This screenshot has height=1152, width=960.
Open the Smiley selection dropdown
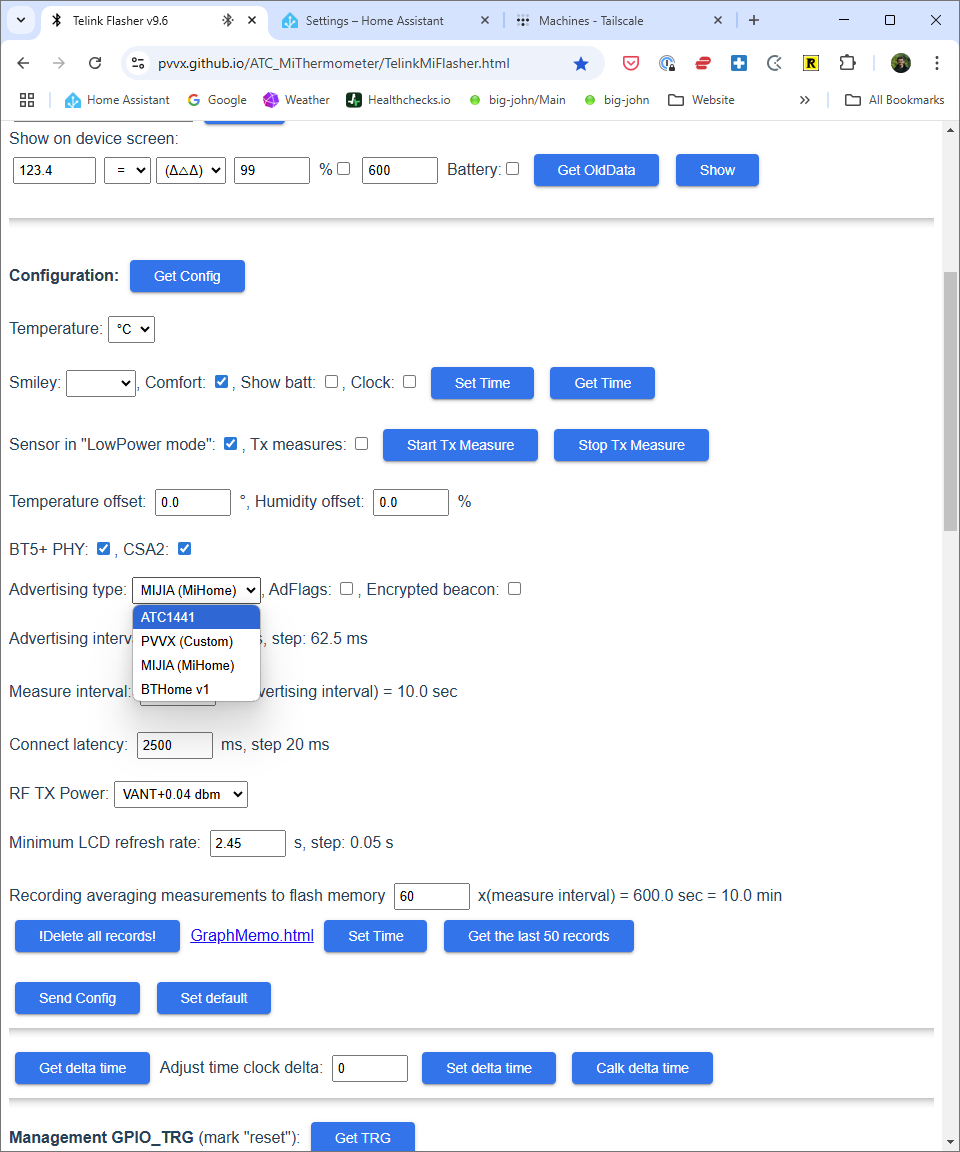101,383
